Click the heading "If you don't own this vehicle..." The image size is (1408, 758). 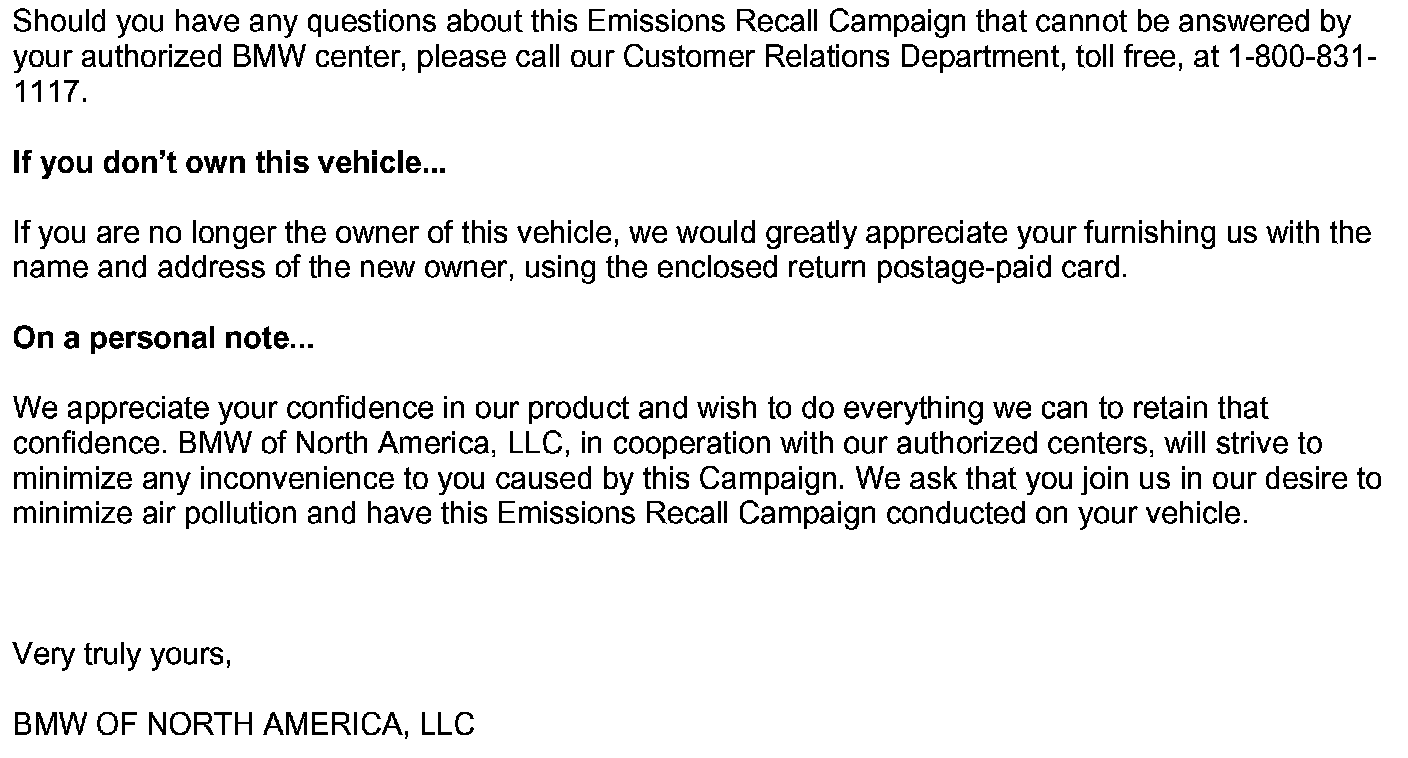[x=228, y=163]
